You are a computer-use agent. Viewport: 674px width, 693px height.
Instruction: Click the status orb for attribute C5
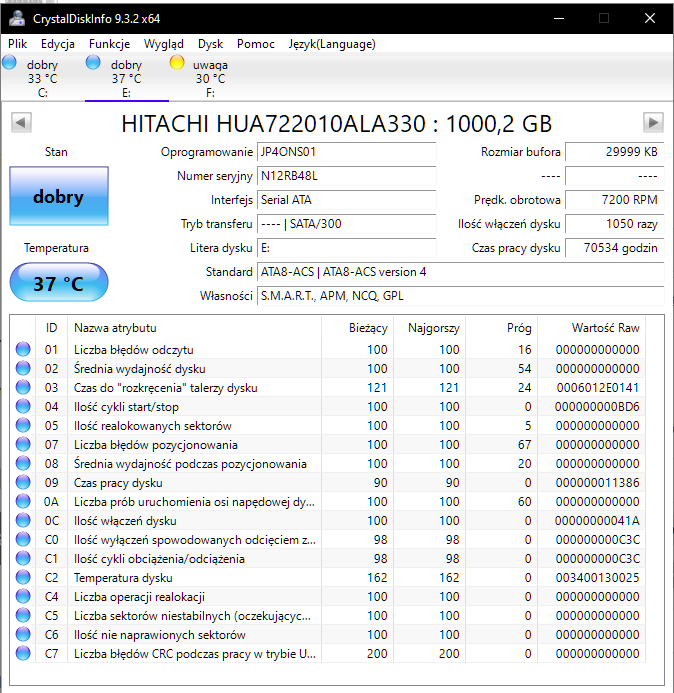pyautogui.click(x=23, y=615)
